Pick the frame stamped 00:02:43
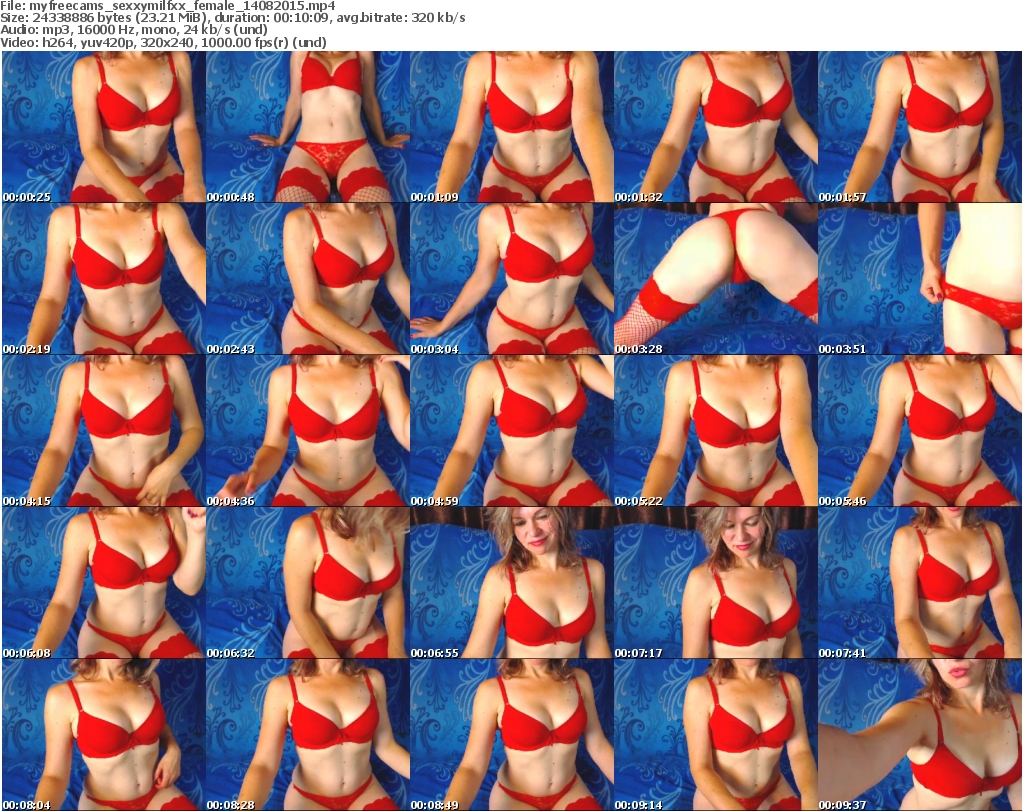Viewport: 1024px width, 811px height. [x=308, y=279]
